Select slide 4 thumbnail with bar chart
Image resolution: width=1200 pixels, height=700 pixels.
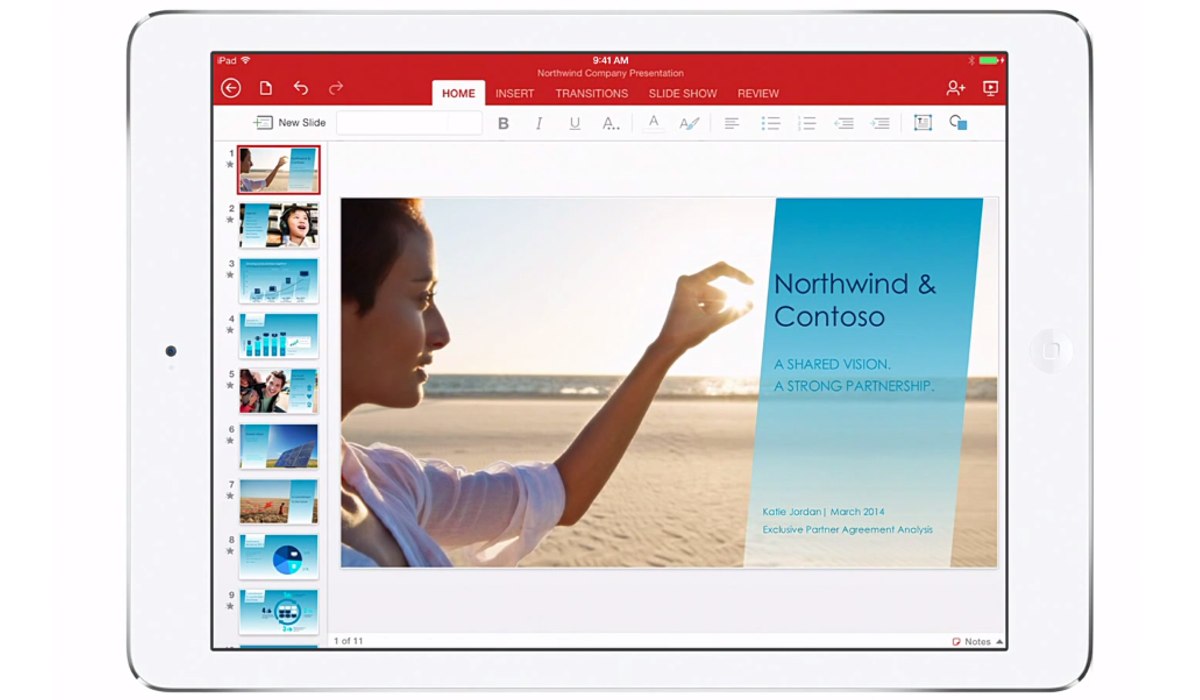tap(278, 336)
